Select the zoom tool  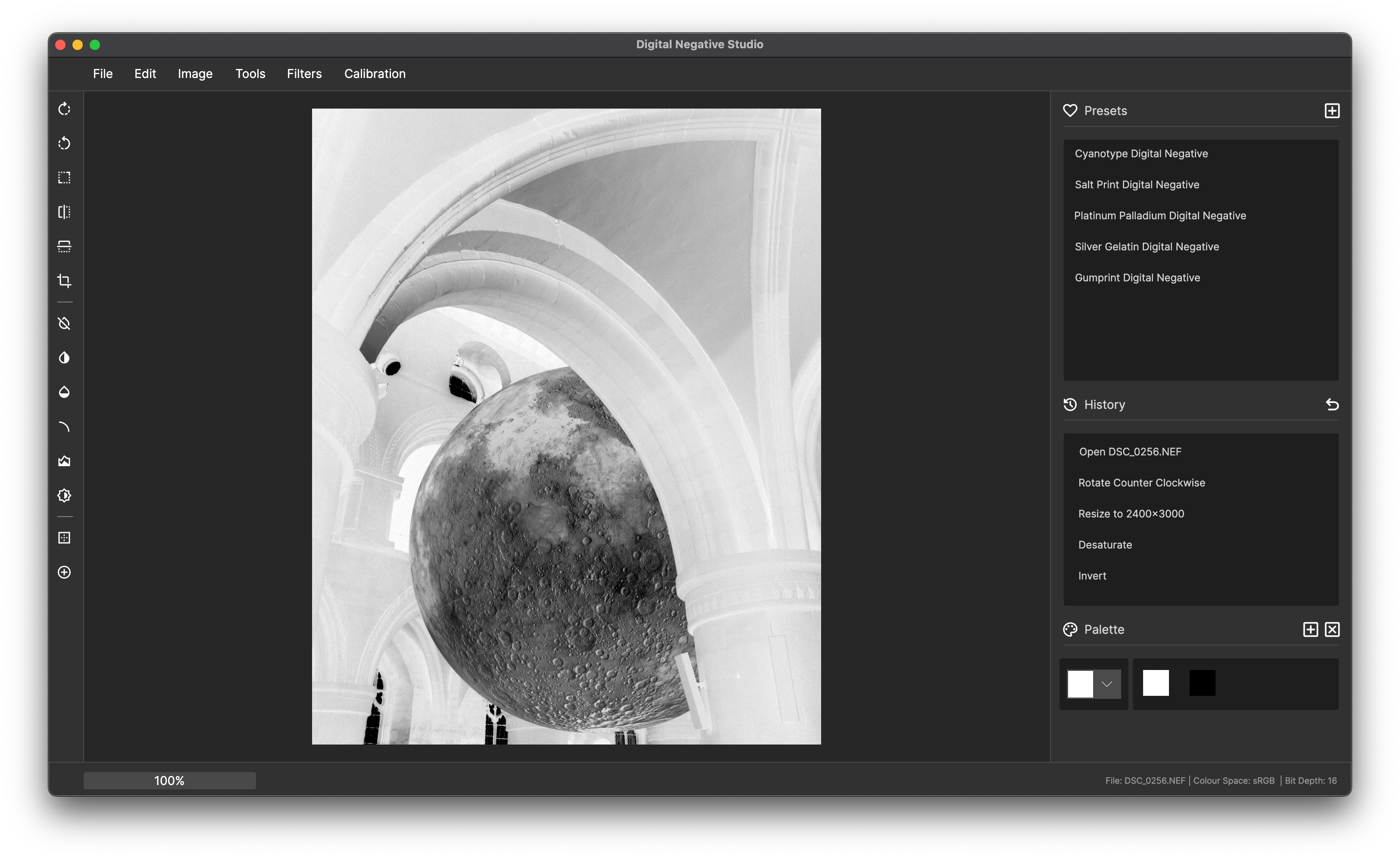point(64,572)
